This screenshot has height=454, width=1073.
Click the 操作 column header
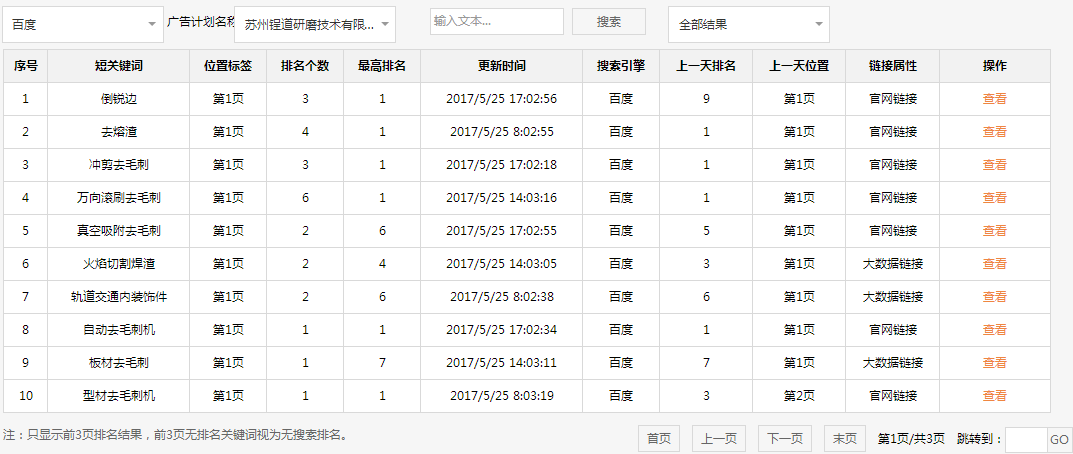click(x=994, y=66)
